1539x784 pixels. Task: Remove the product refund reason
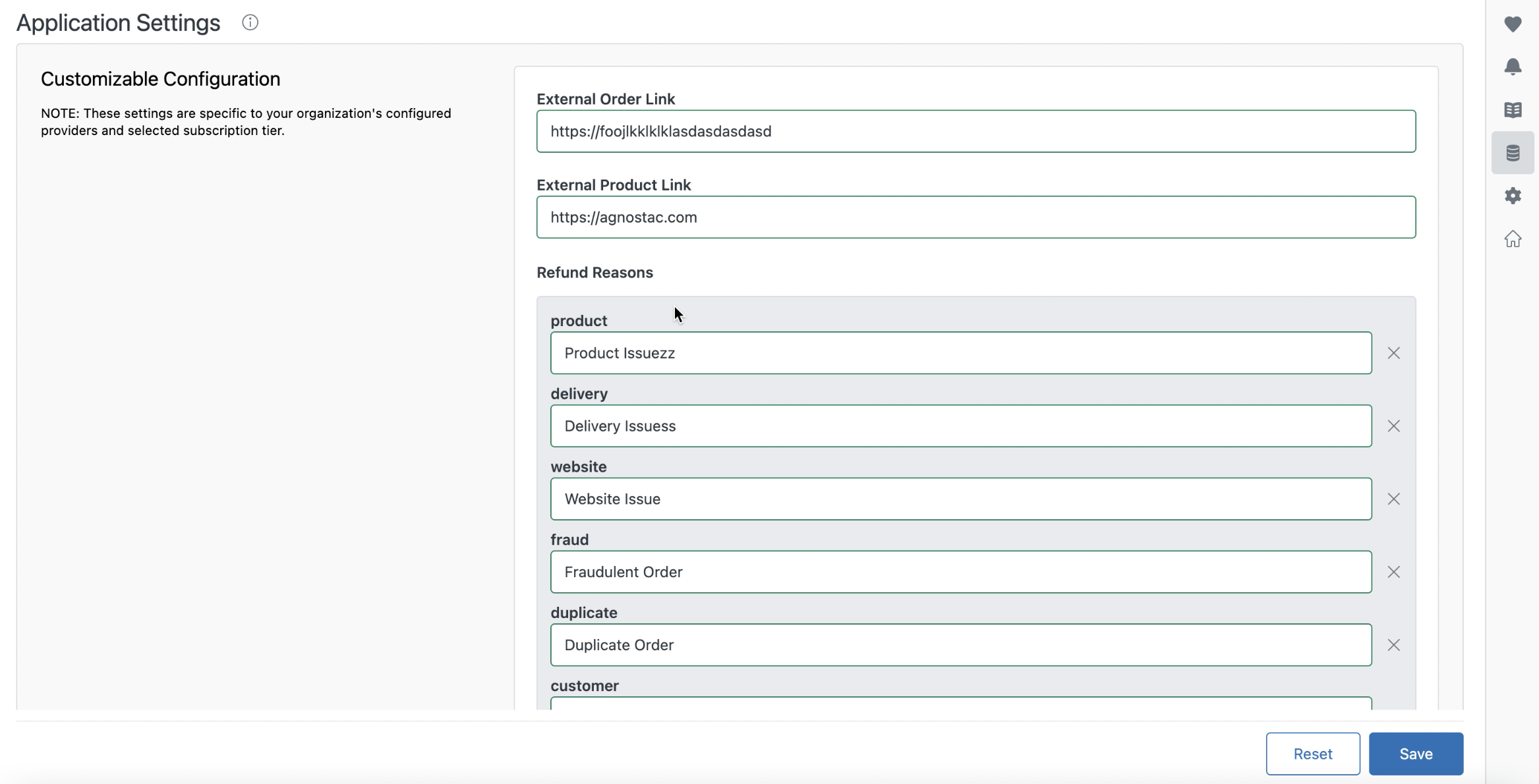1393,353
